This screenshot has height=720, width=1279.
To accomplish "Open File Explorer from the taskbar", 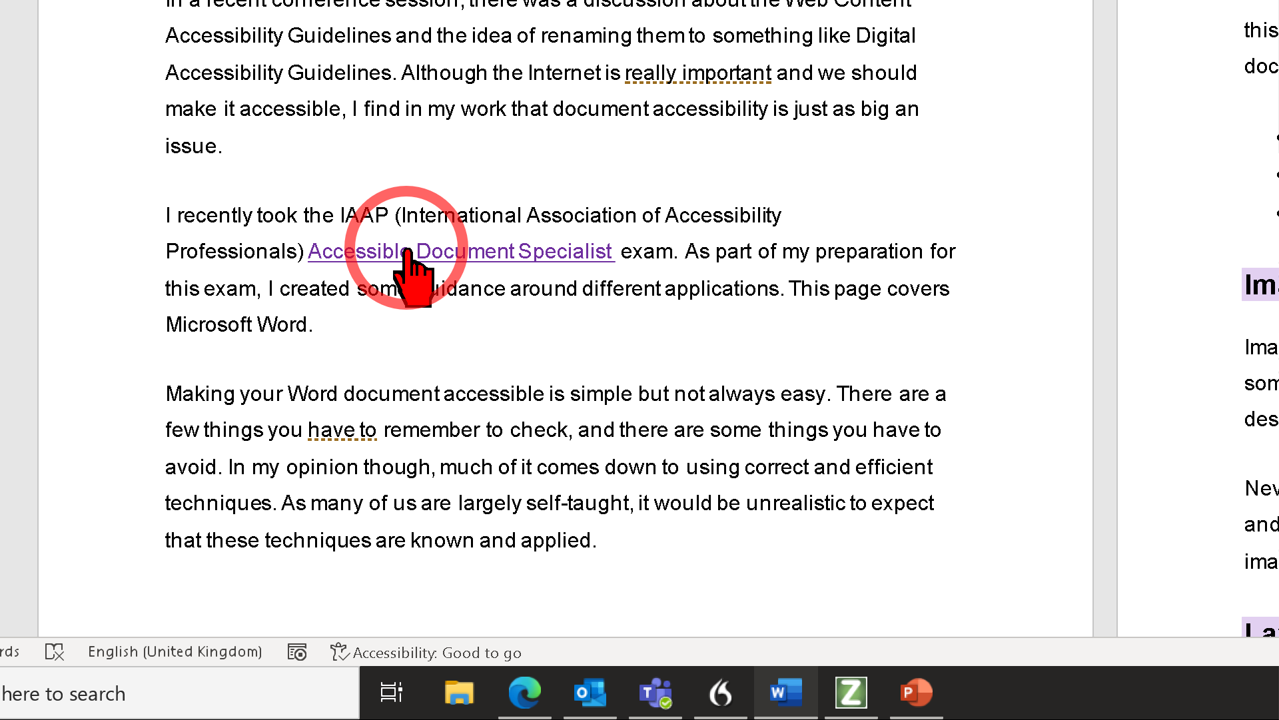I will click(x=459, y=692).
